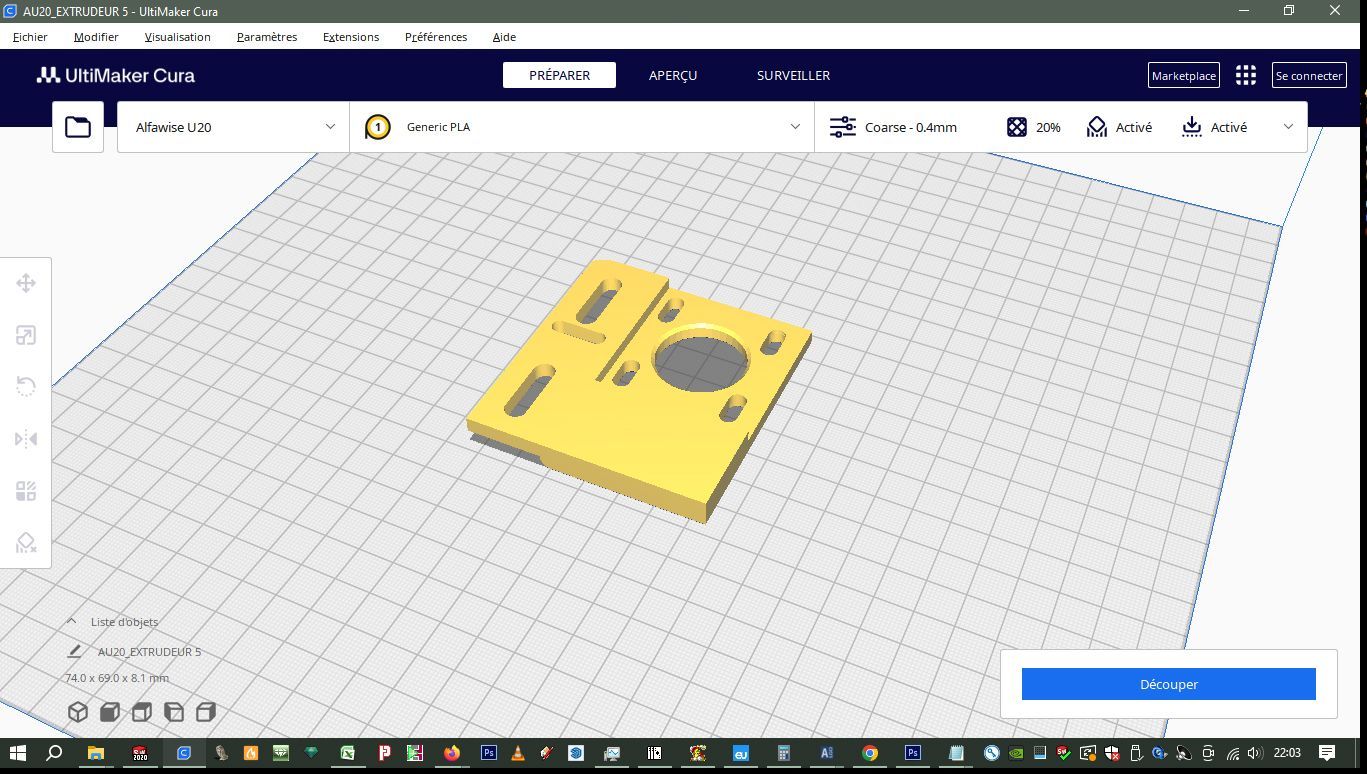Expand print settings panel with chevron arrow
Image resolution: width=1367 pixels, height=774 pixels.
[1288, 127]
